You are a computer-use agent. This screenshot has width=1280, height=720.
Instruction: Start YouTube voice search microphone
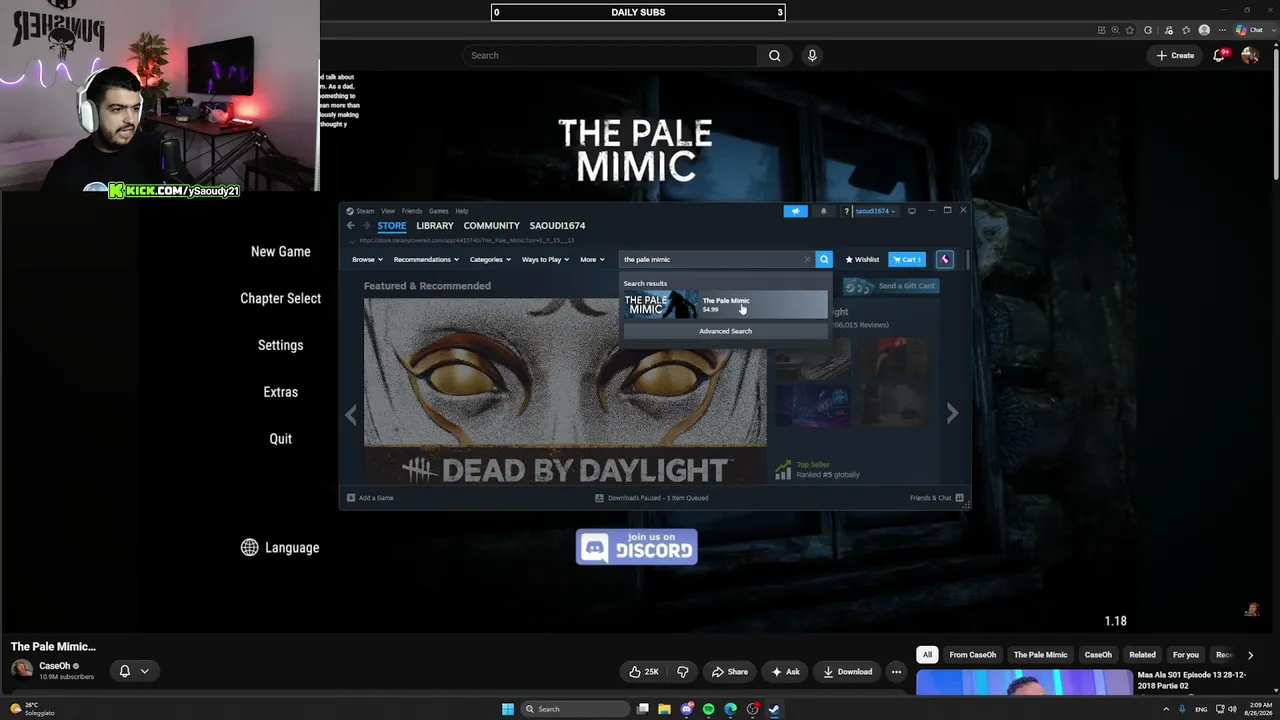click(x=812, y=56)
